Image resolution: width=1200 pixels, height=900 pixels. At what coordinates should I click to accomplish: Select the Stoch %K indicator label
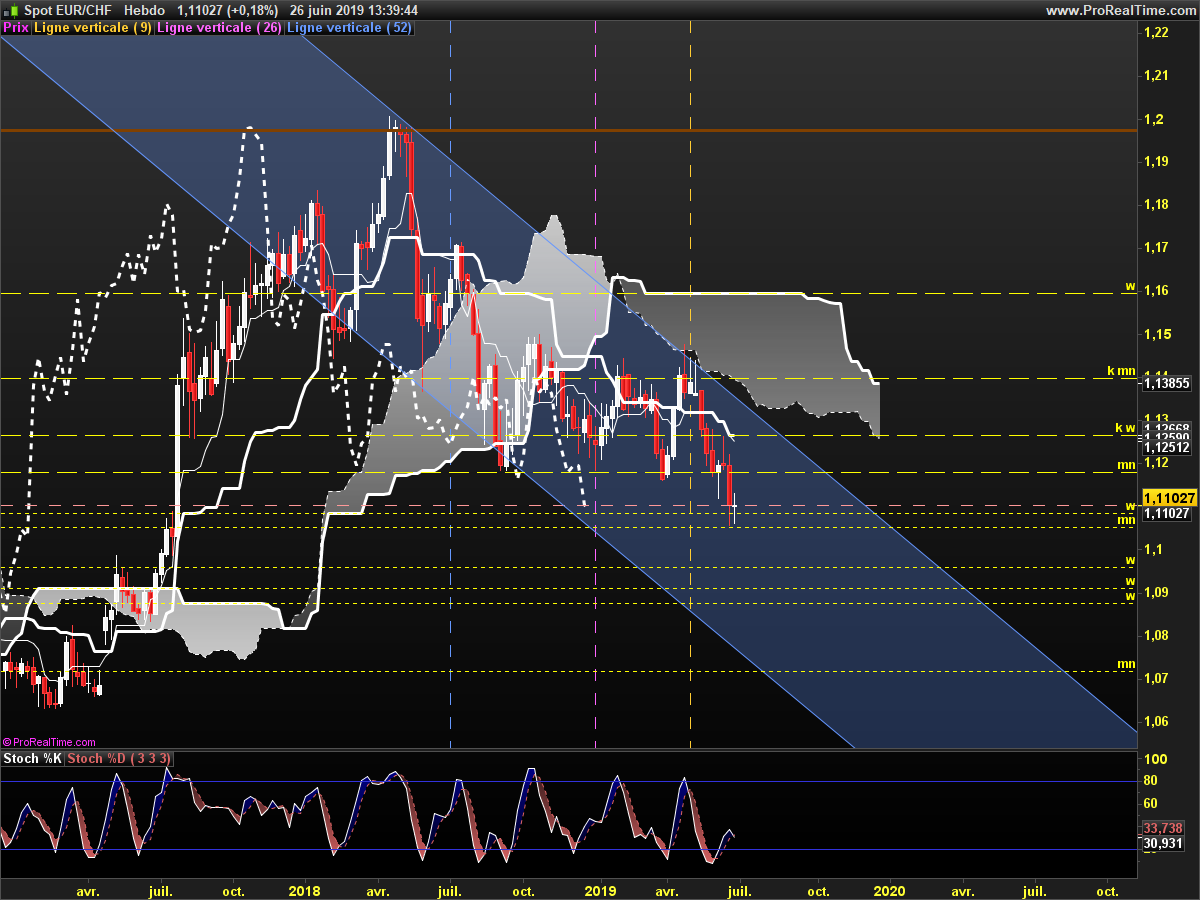point(33,759)
